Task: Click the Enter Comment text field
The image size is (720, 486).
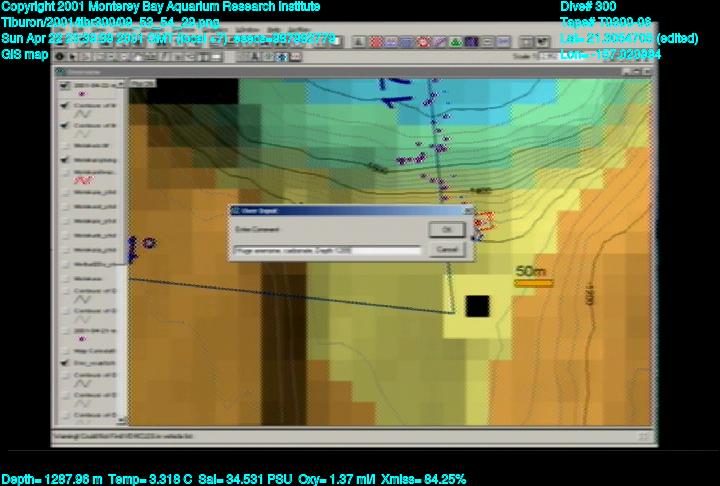Action: tap(327, 249)
